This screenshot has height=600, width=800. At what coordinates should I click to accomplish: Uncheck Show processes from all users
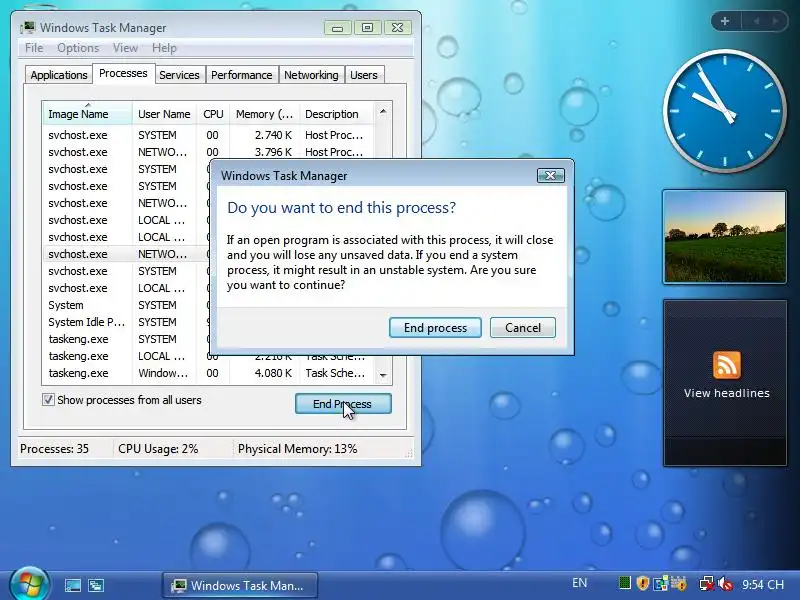click(x=48, y=399)
